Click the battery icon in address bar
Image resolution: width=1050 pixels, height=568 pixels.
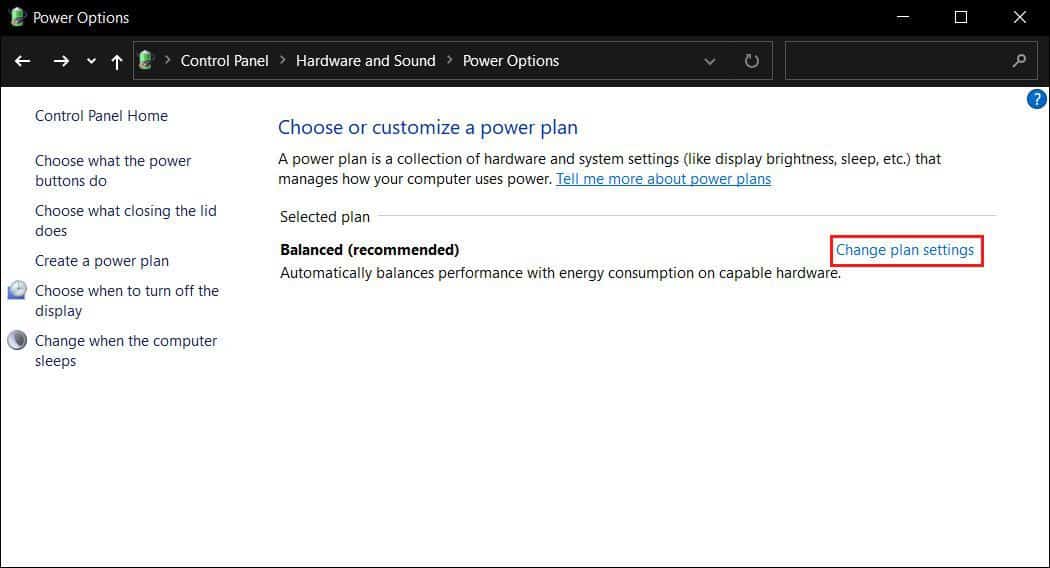point(146,60)
